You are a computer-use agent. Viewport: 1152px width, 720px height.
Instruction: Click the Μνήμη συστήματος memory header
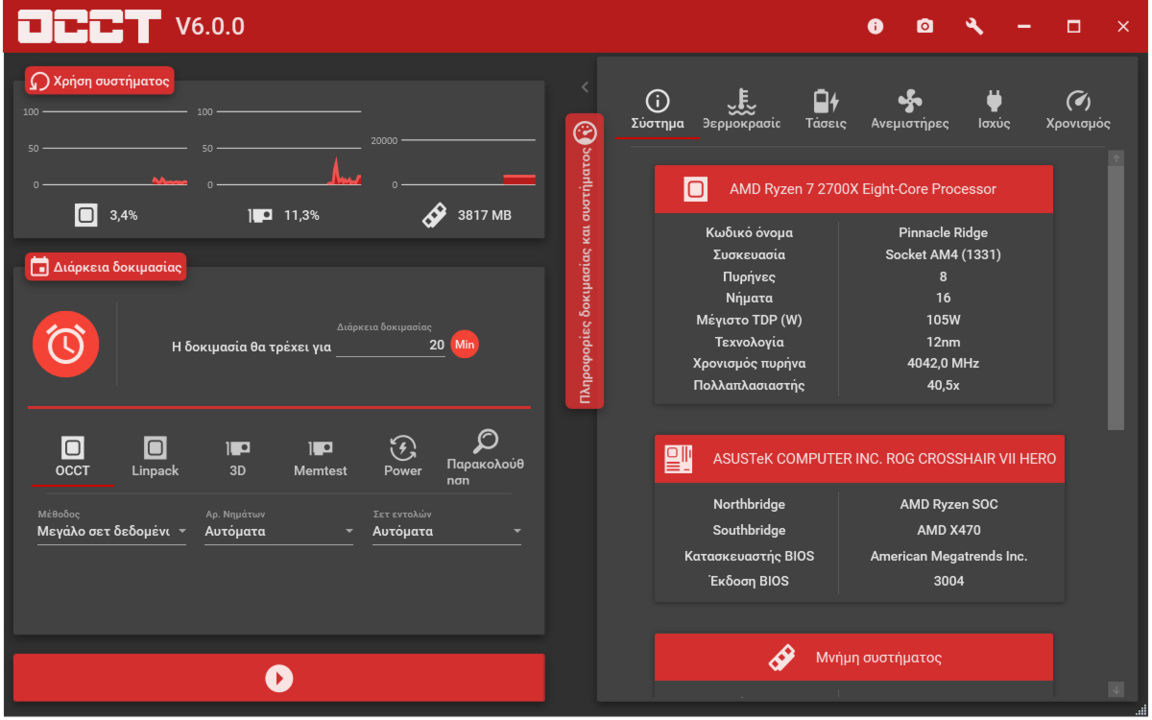854,658
